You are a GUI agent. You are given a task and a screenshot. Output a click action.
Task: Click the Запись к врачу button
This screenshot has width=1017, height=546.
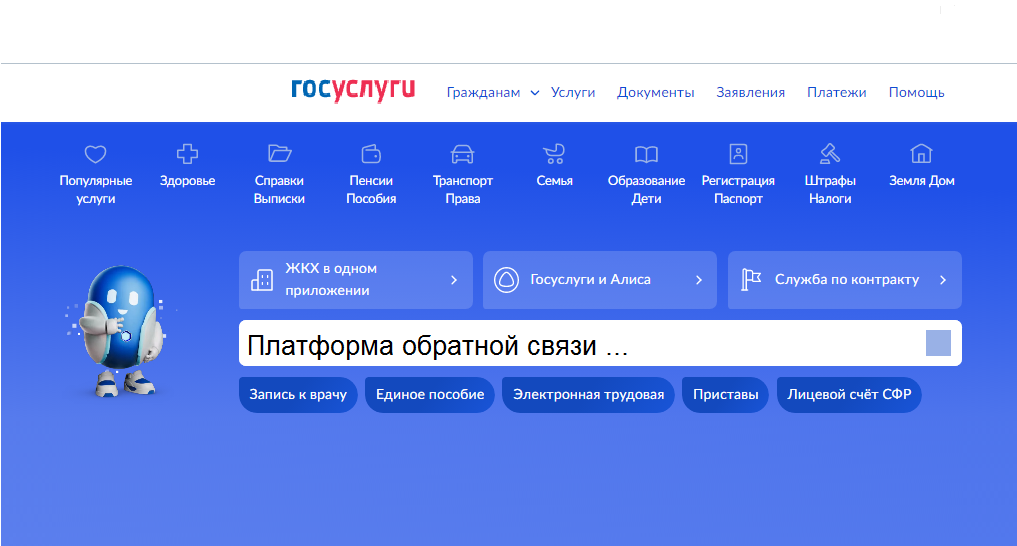click(x=298, y=395)
